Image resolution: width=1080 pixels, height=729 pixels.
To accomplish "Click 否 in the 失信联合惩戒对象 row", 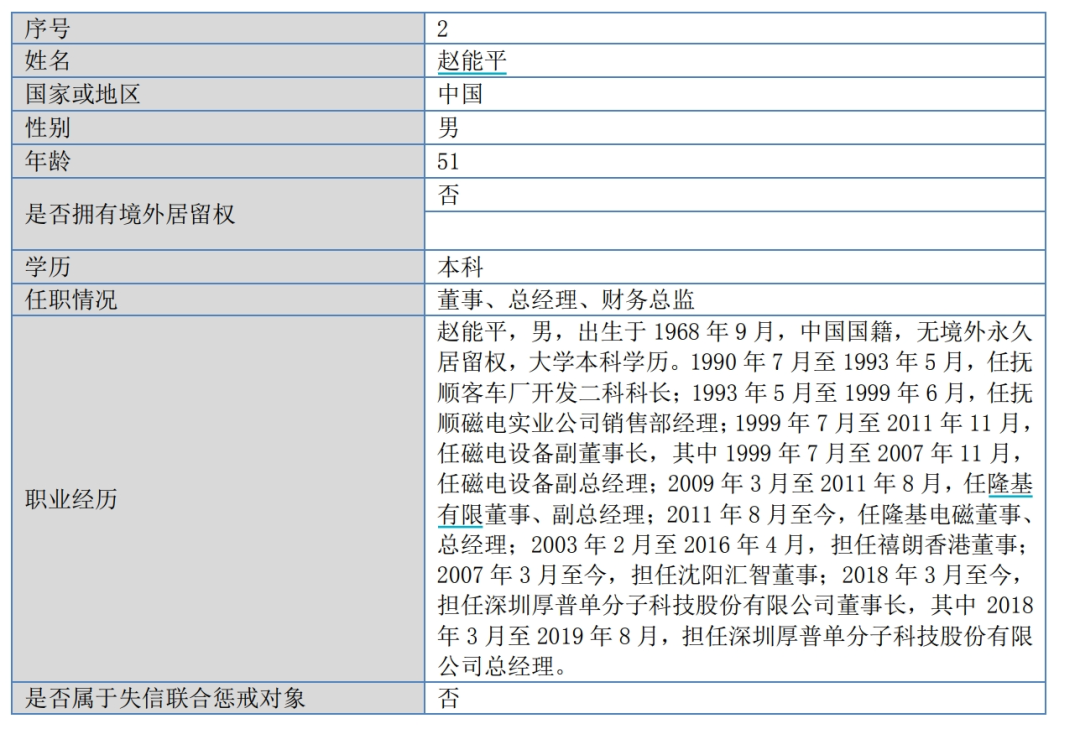I will (x=449, y=697).
